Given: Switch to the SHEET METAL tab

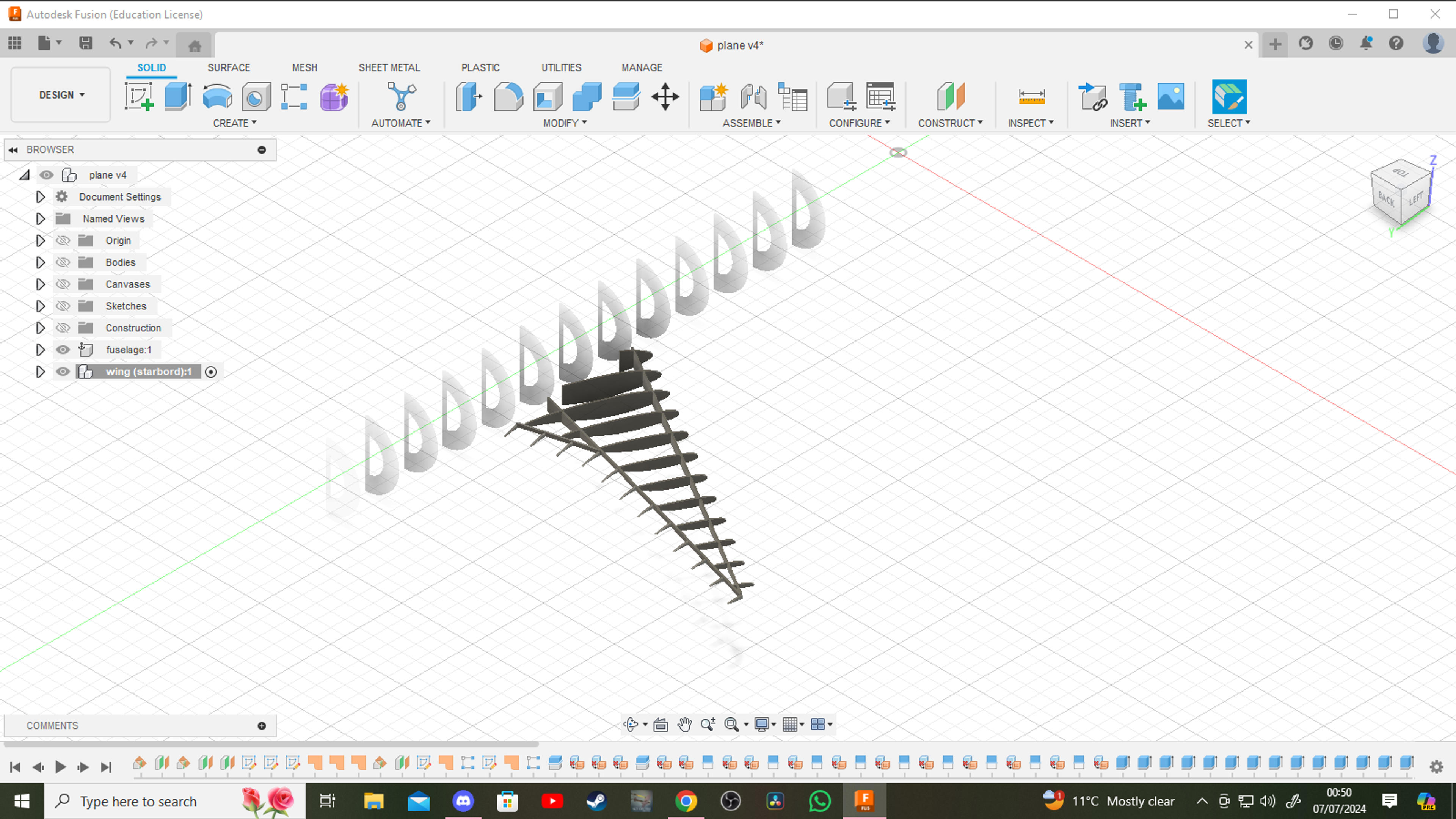Looking at the screenshot, I should click(389, 67).
